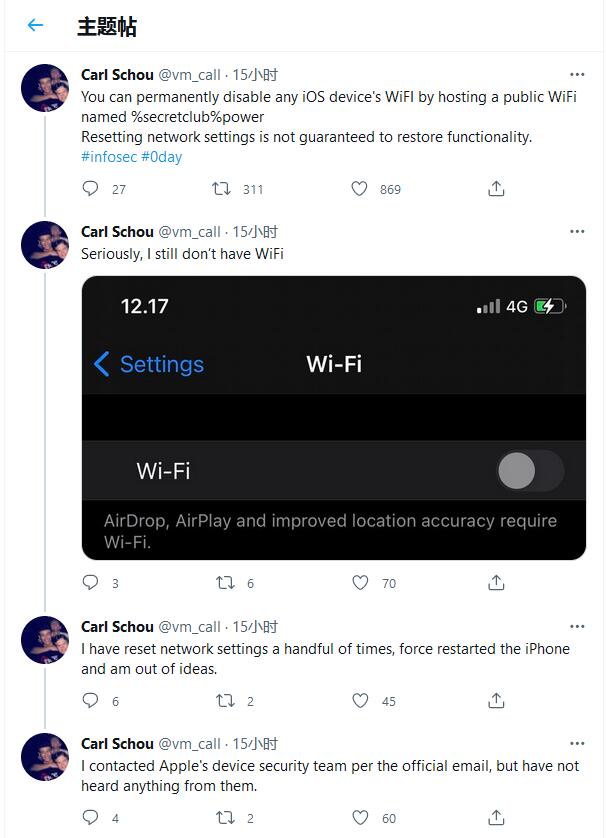Share the last tweet
This screenshot has width=607, height=838.
(x=495, y=818)
